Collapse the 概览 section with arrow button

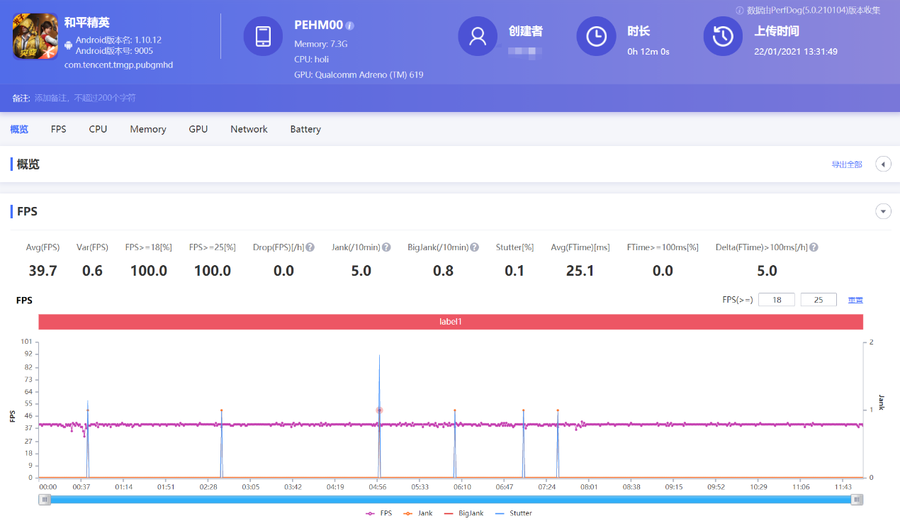[883, 164]
